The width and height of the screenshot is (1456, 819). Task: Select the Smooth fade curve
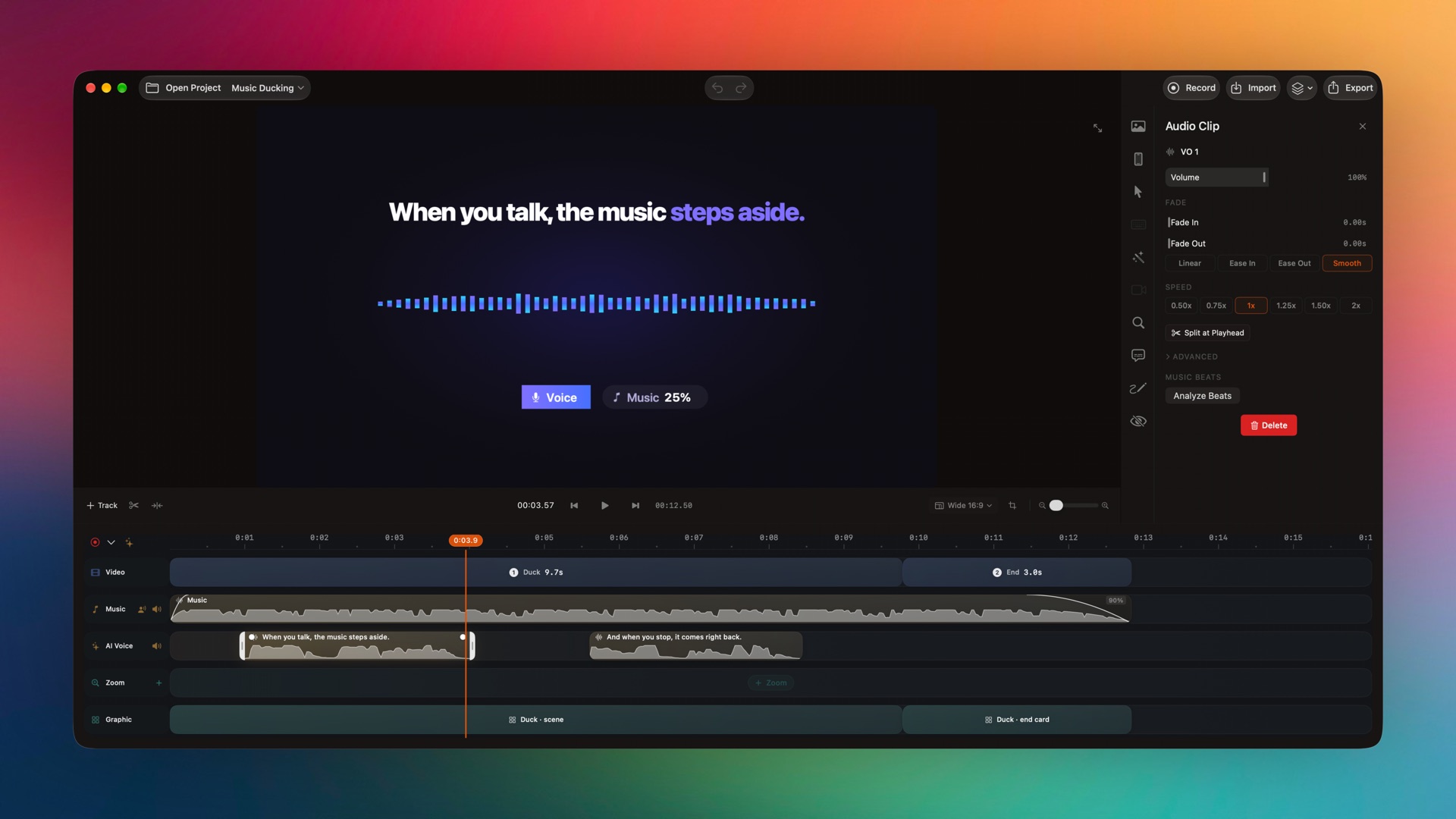click(1347, 263)
